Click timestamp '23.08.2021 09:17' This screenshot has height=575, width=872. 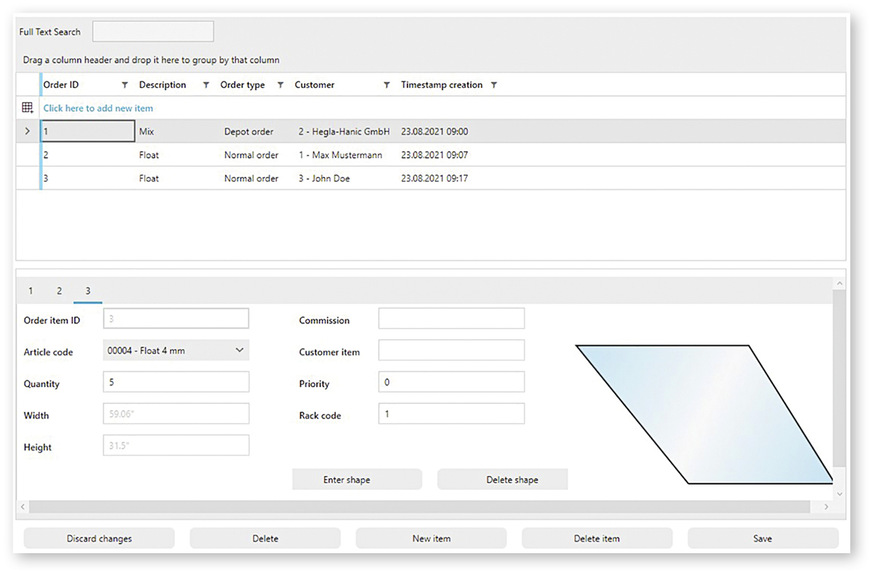434,179
